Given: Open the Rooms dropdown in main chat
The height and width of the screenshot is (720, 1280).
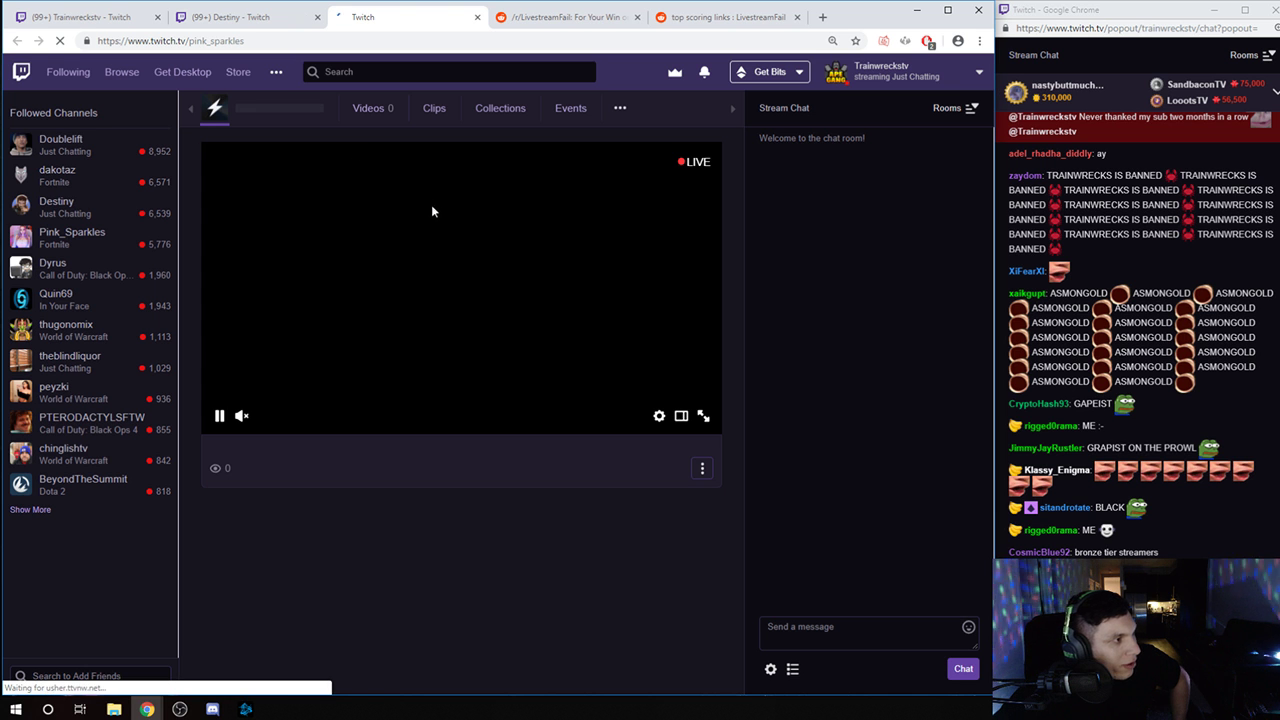Looking at the screenshot, I should [x=955, y=108].
